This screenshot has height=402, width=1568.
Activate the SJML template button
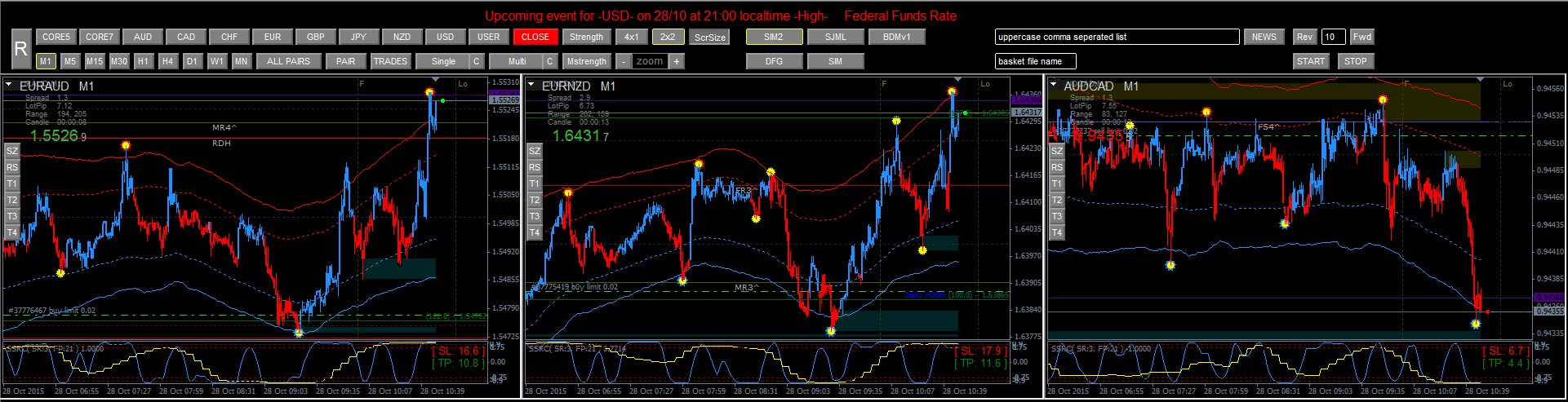tap(835, 37)
